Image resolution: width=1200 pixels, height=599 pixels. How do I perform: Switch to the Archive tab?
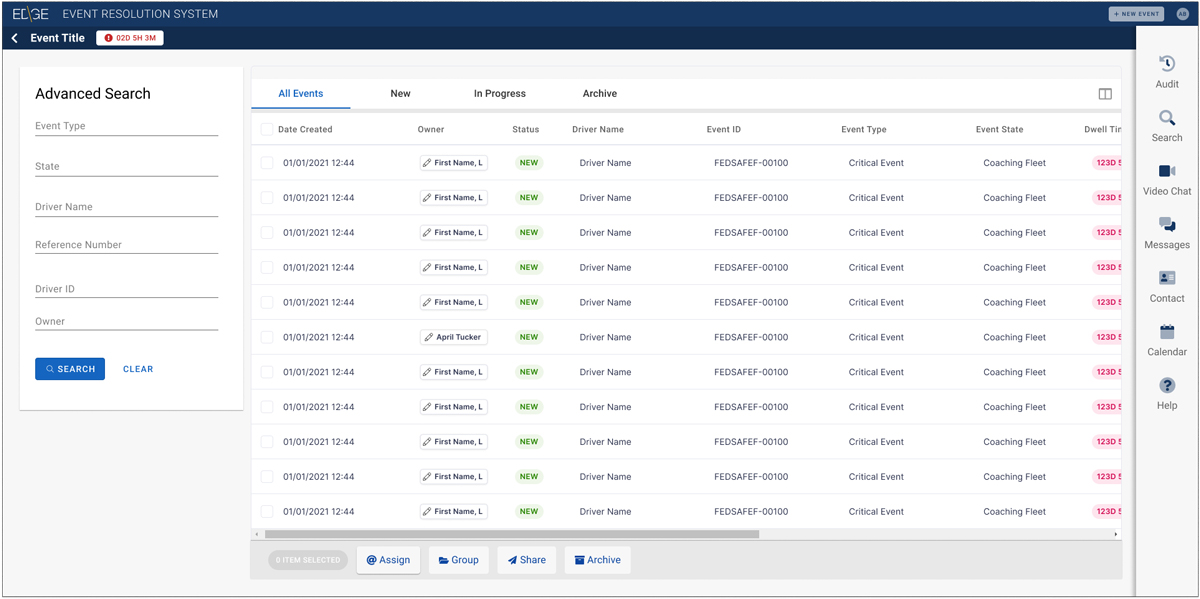599,94
